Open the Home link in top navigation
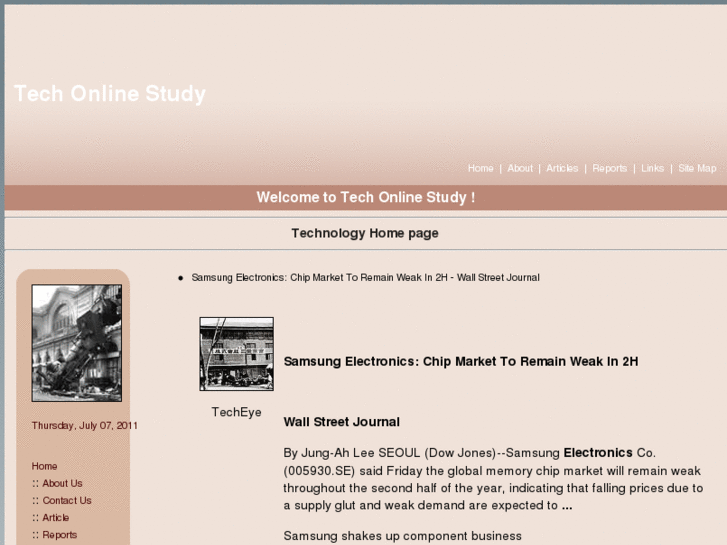 pyautogui.click(x=480, y=168)
